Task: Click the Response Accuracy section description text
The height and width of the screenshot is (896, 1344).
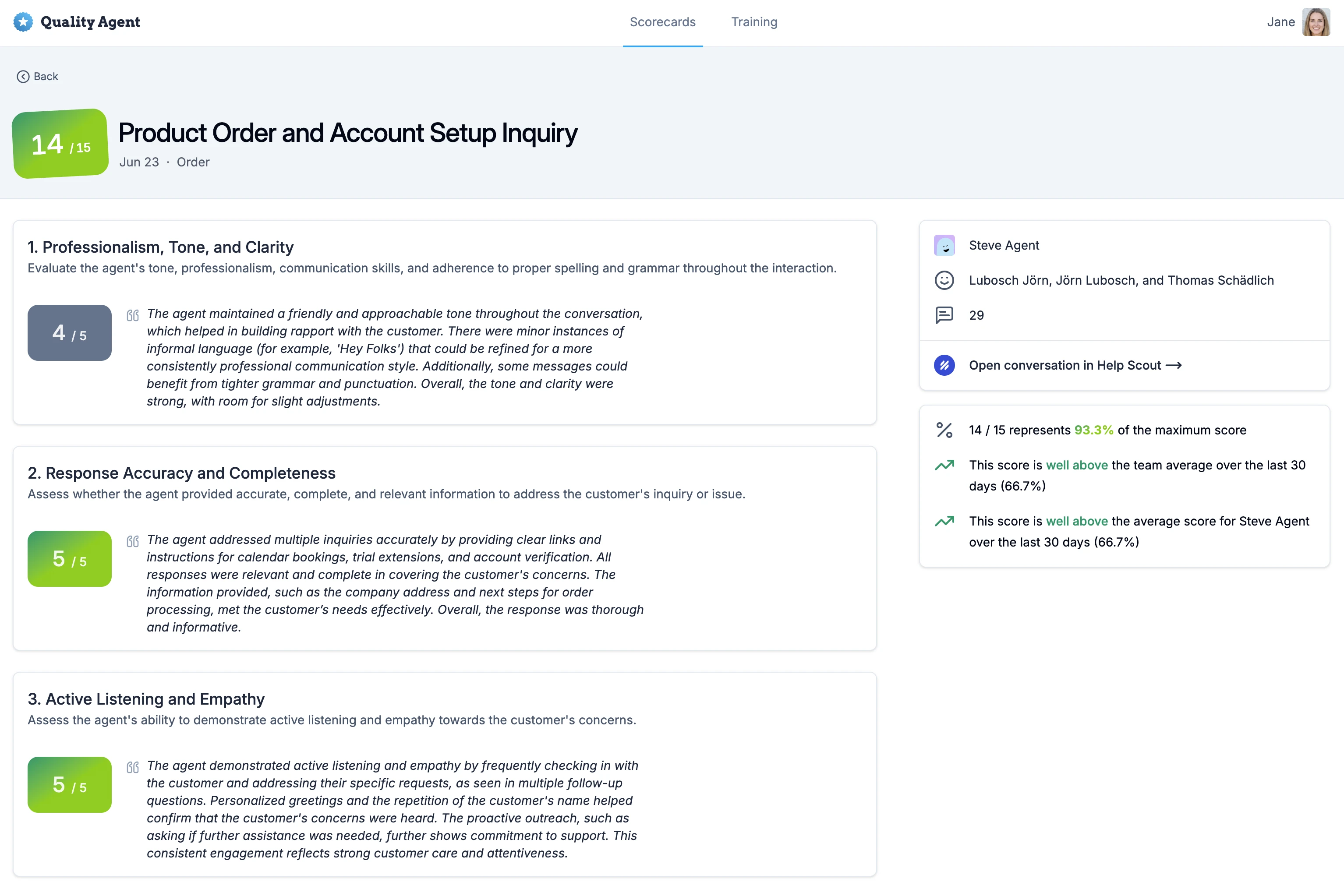Action: 386,494
